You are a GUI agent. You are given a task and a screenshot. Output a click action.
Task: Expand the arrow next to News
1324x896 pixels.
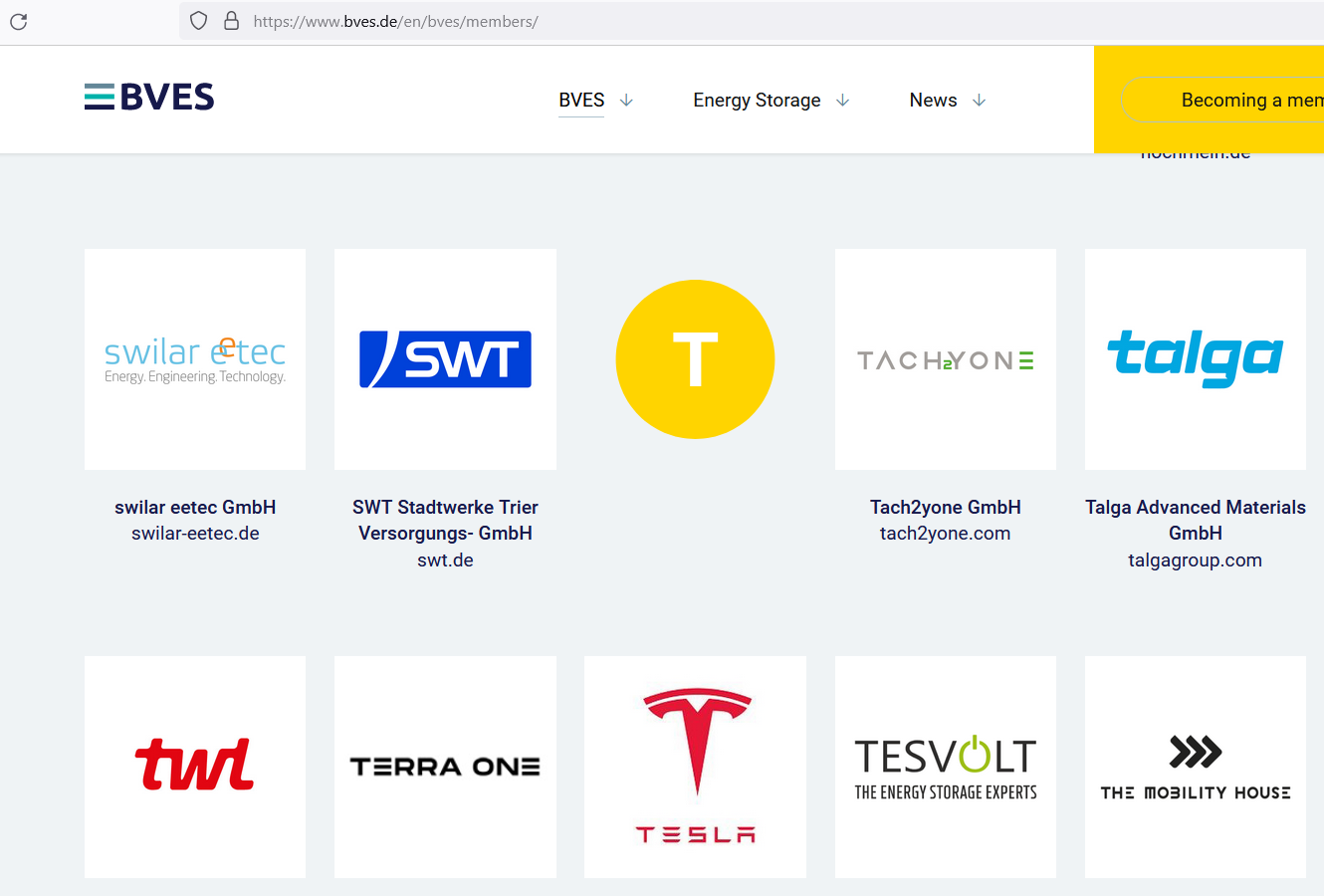[x=979, y=101]
